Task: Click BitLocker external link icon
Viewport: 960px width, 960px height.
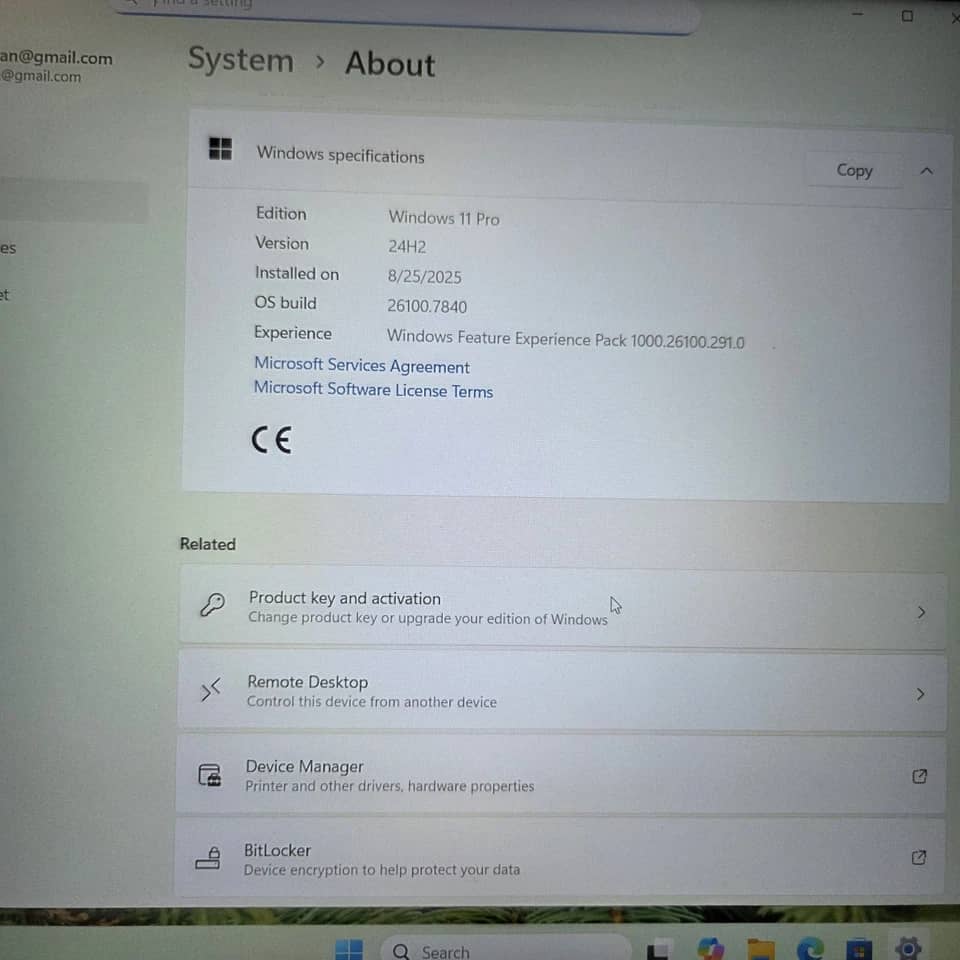Action: click(918, 857)
